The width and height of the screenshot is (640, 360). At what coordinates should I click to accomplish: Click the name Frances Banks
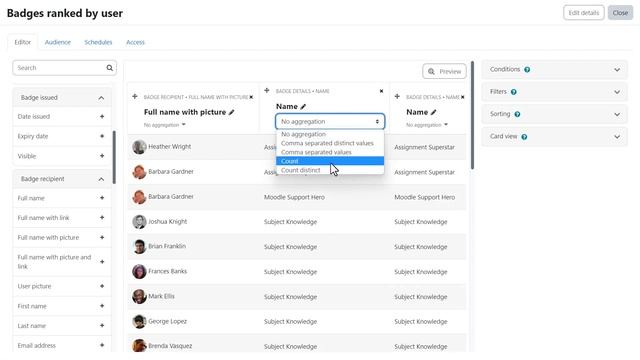pos(167,271)
